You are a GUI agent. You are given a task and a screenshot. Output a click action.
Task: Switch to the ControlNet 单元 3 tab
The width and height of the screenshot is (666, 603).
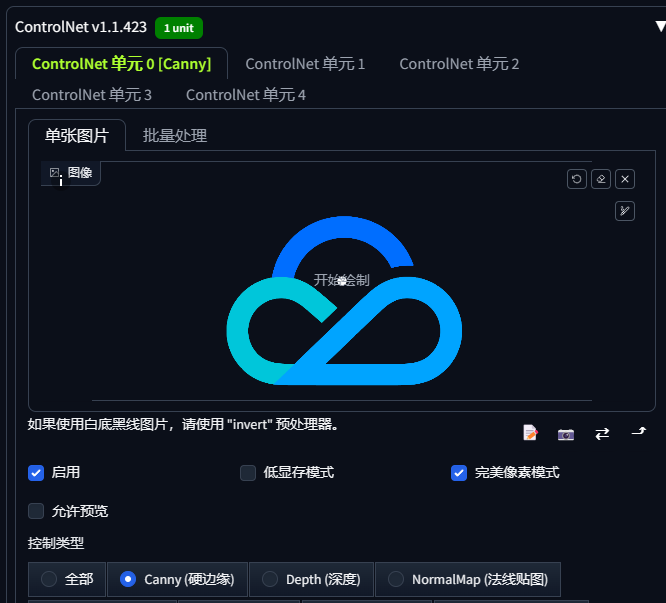[x=92, y=95]
